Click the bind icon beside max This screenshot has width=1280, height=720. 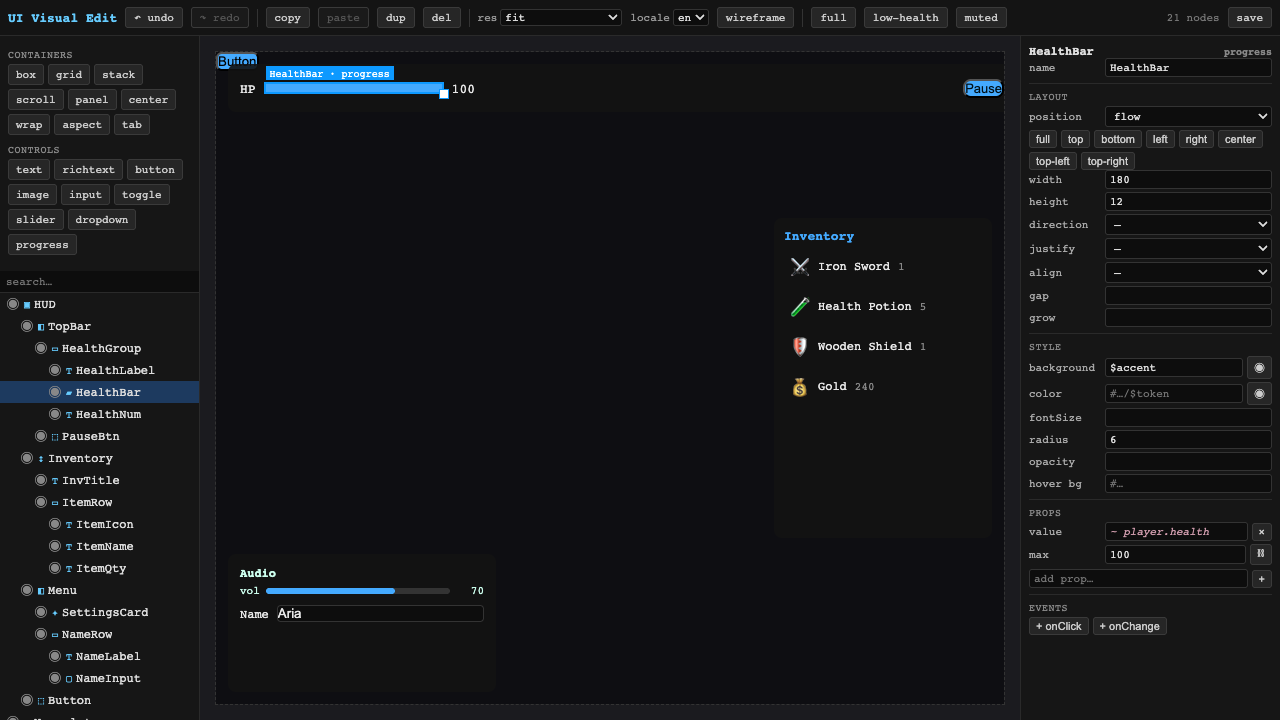tap(1261, 554)
